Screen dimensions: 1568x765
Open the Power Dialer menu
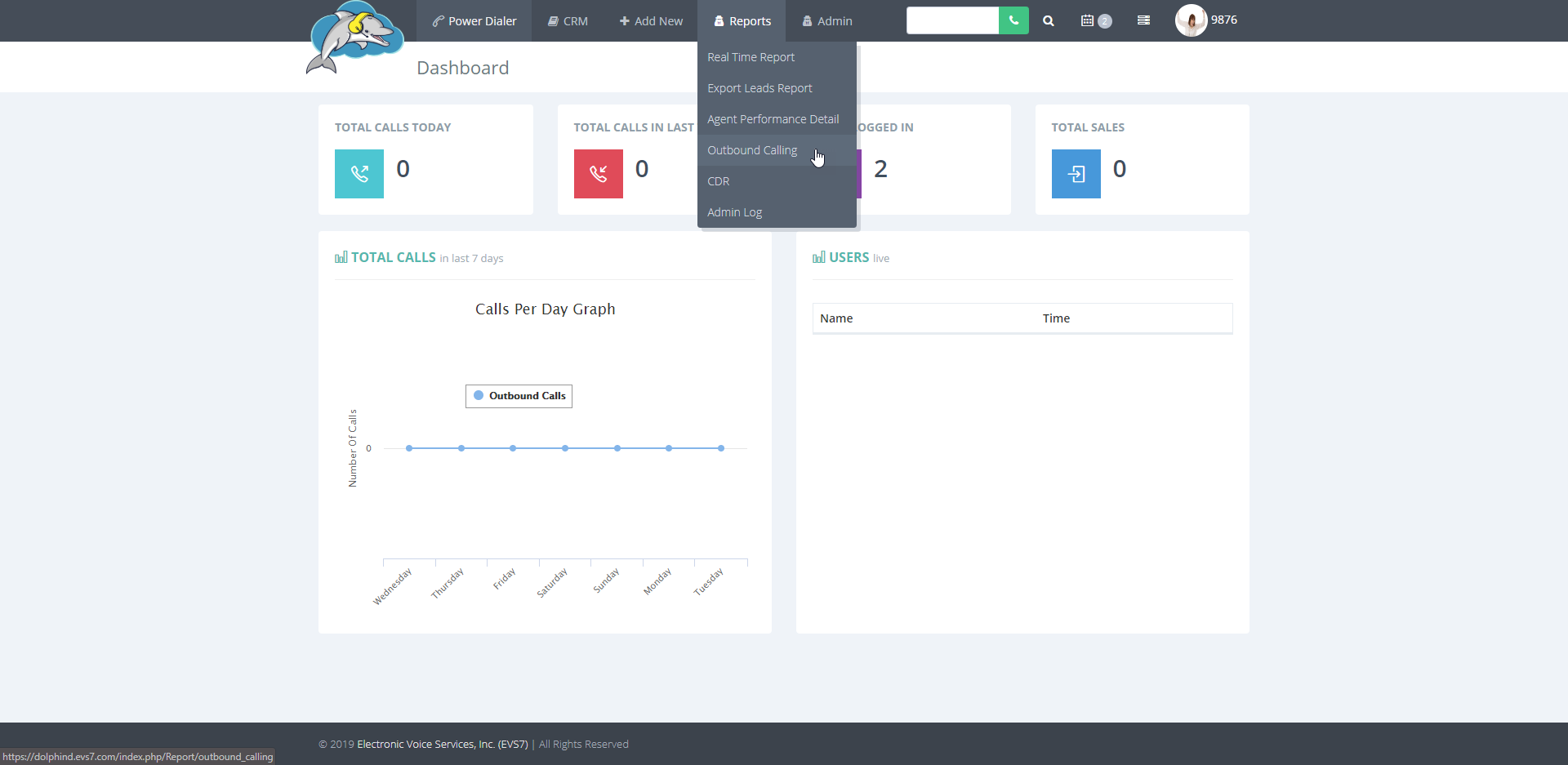[474, 21]
